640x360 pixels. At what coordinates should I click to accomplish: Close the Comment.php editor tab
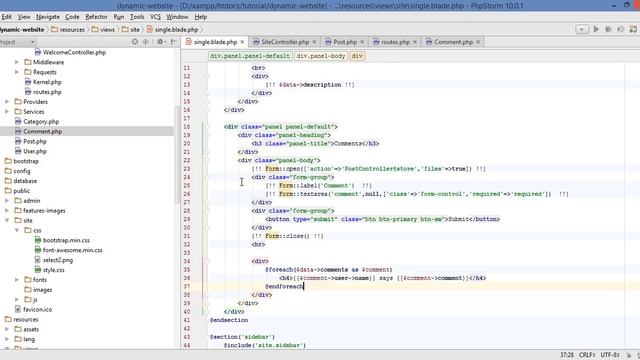coord(478,42)
